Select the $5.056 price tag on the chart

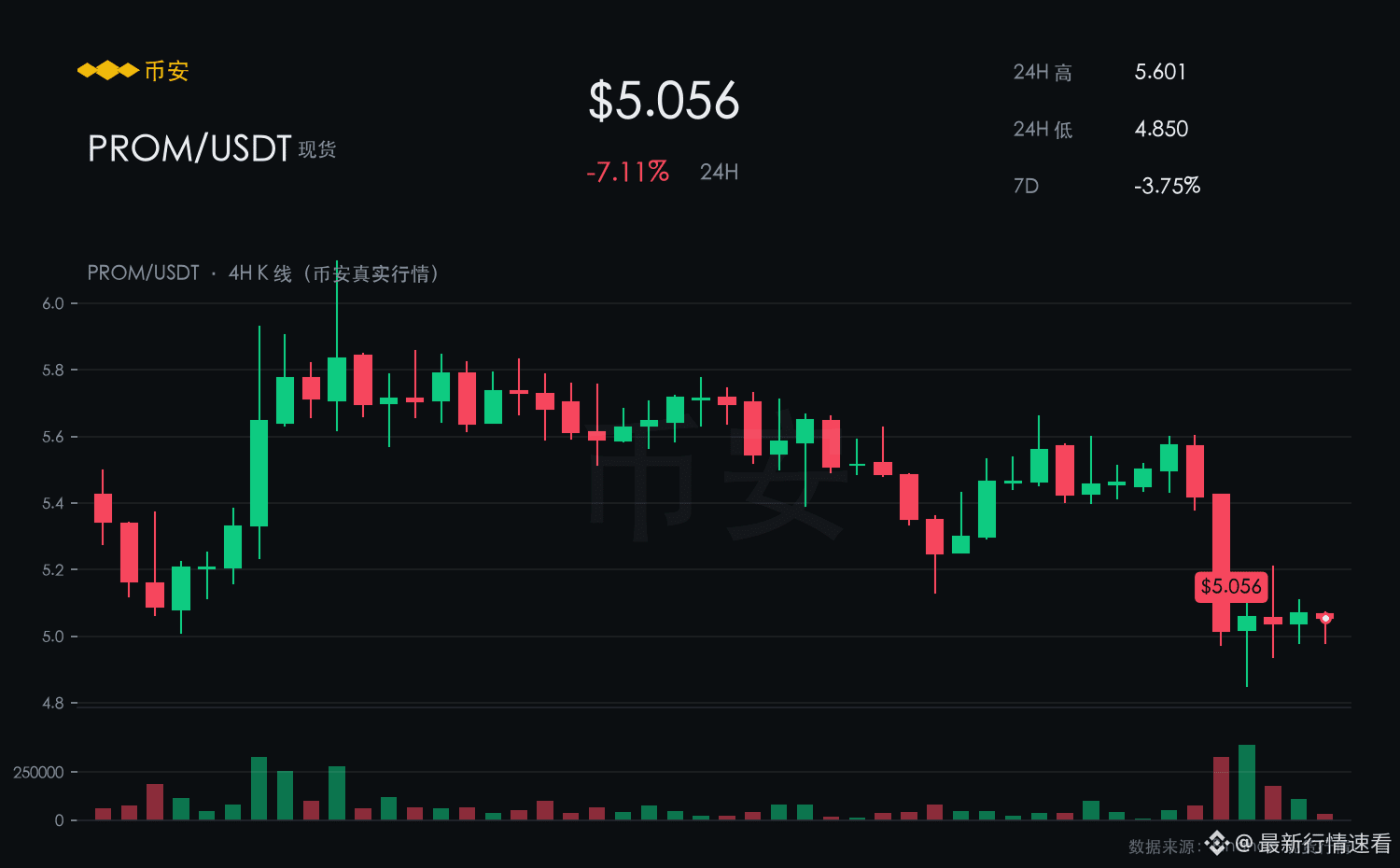click(1231, 586)
